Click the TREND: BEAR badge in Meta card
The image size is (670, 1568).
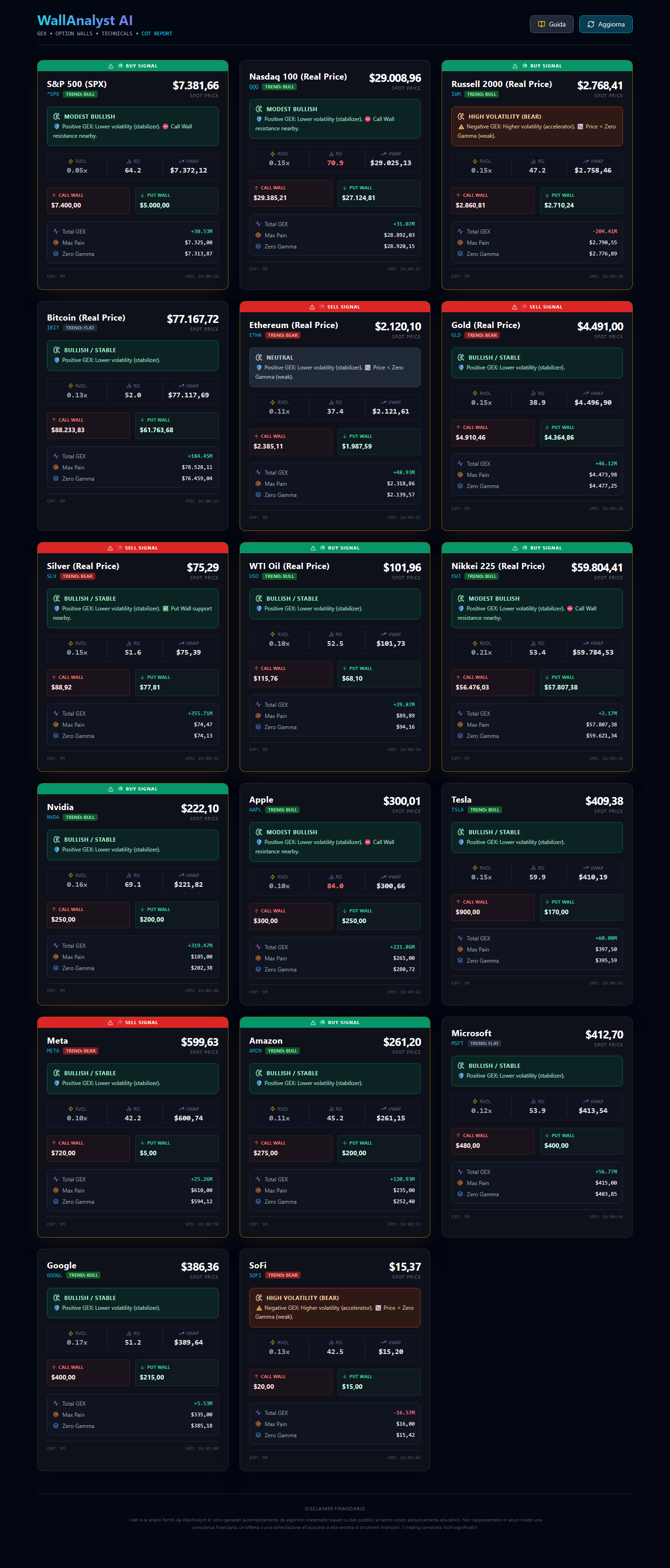80,1051
